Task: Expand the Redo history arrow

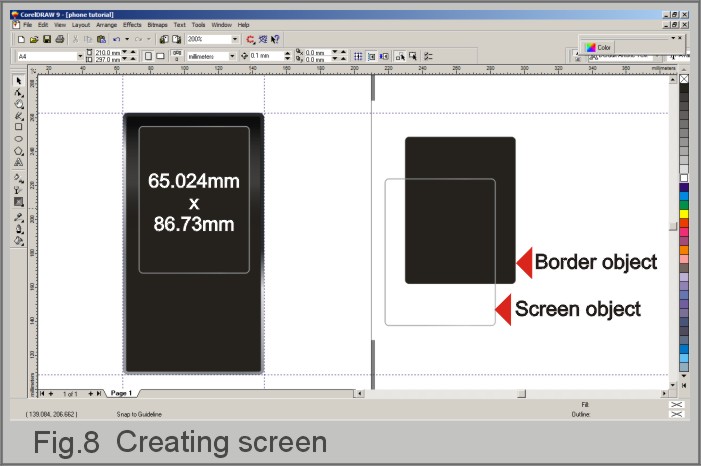Action: 149,39
